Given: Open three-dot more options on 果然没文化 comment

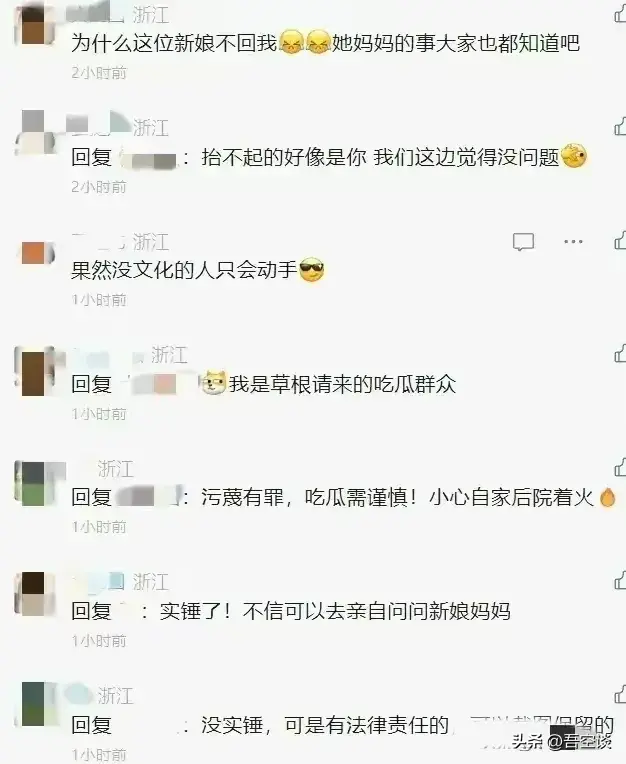Looking at the screenshot, I should tap(573, 241).
